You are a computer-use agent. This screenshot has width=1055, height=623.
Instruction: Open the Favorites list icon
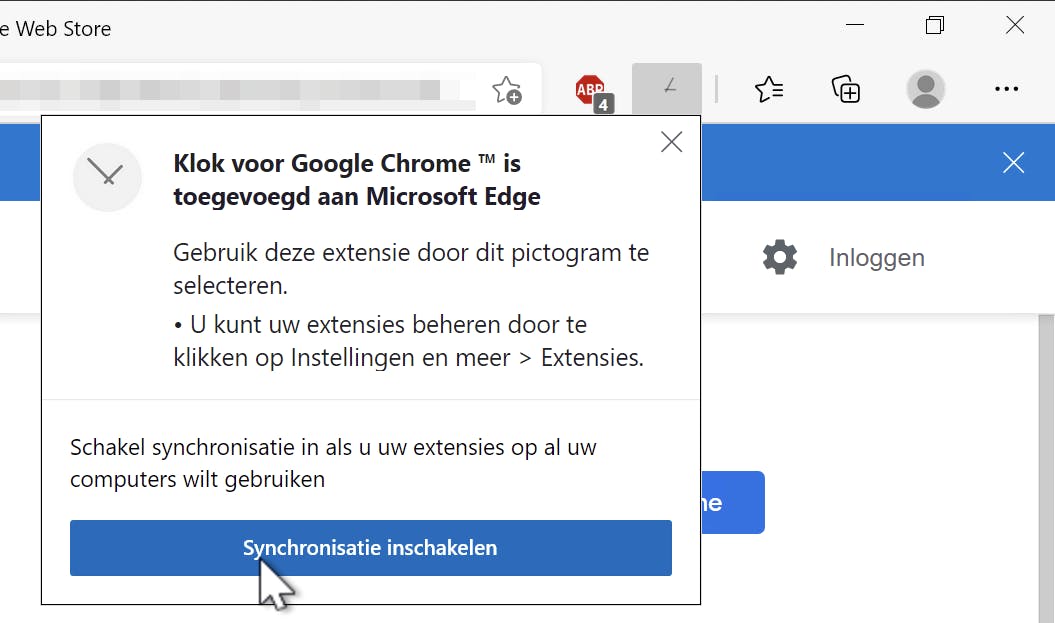tap(769, 90)
